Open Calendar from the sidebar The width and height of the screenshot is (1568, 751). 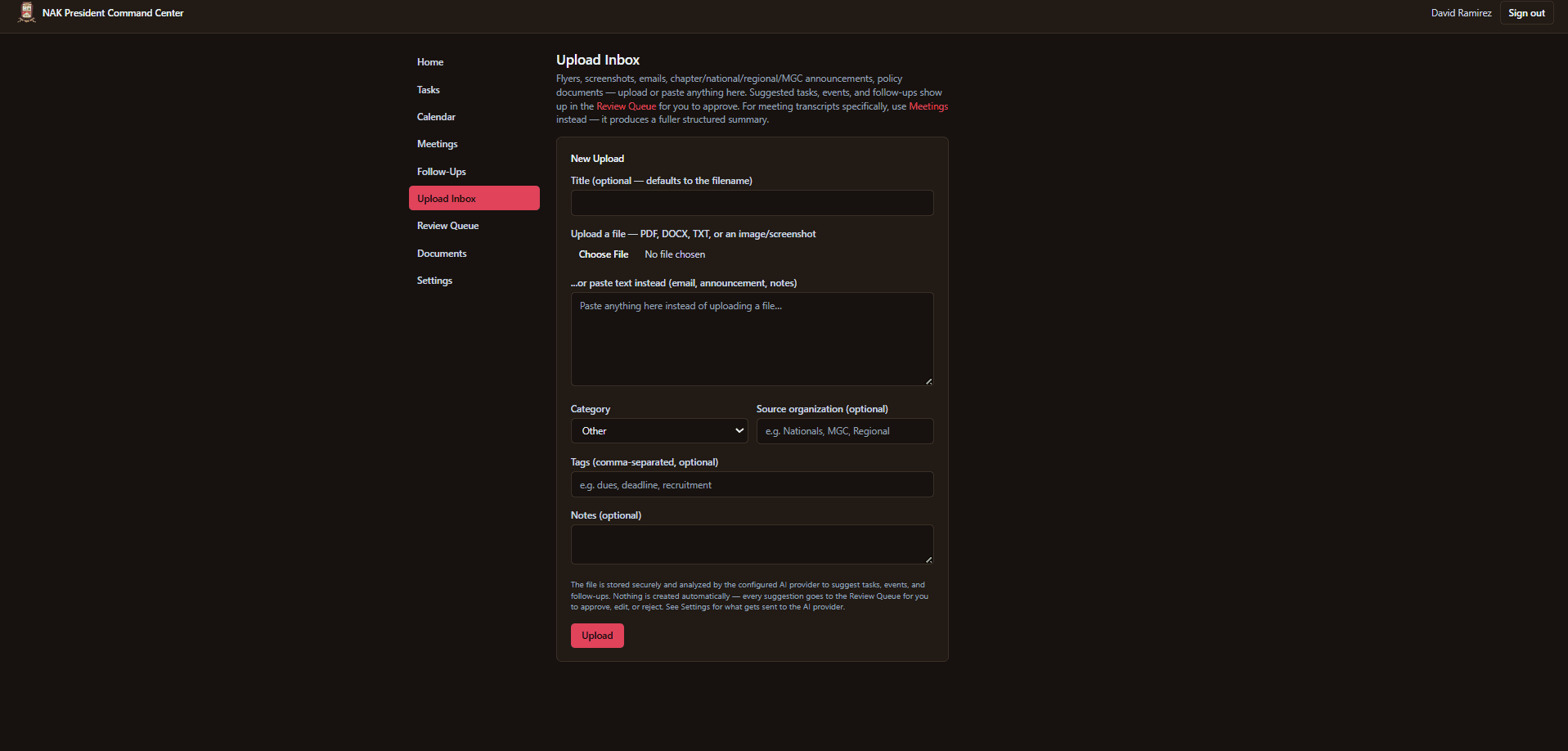pyautogui.click(x=474, y=117)
